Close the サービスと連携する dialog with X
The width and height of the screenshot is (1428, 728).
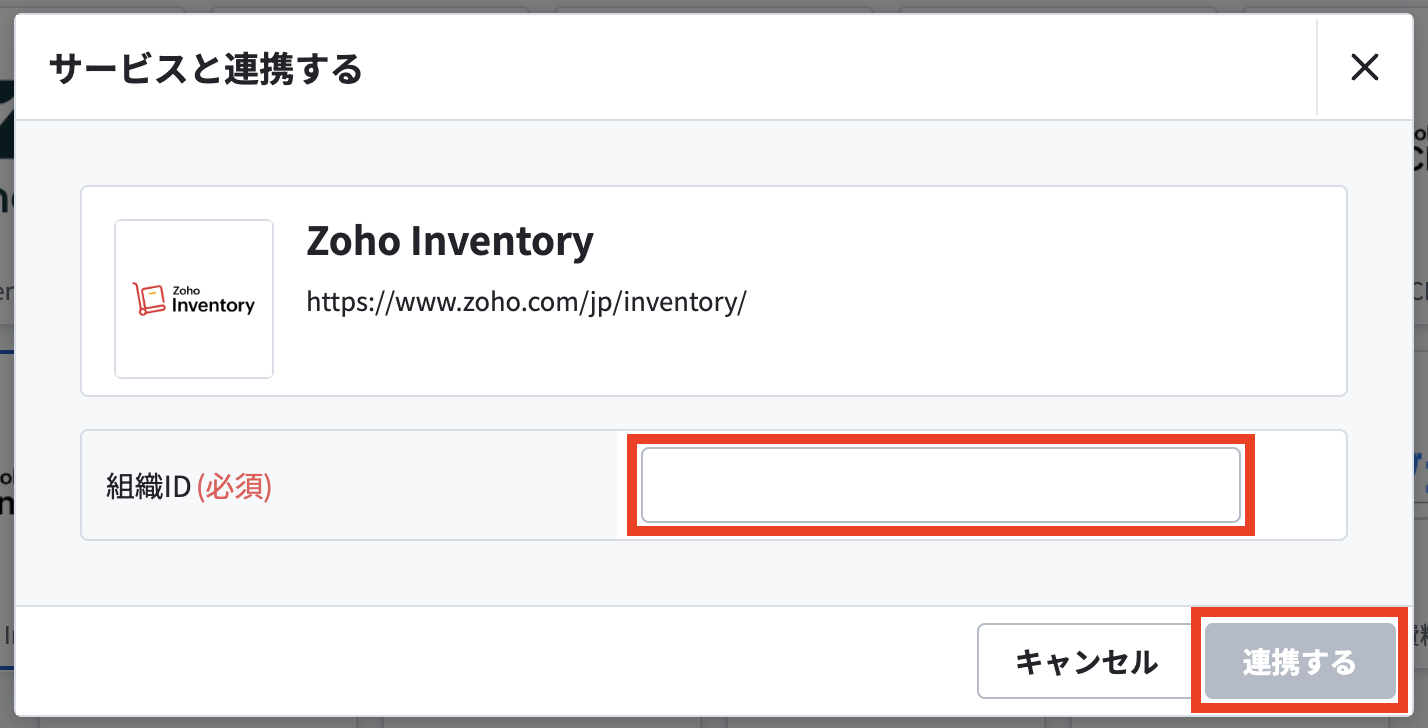click(x=1364, y=67)
